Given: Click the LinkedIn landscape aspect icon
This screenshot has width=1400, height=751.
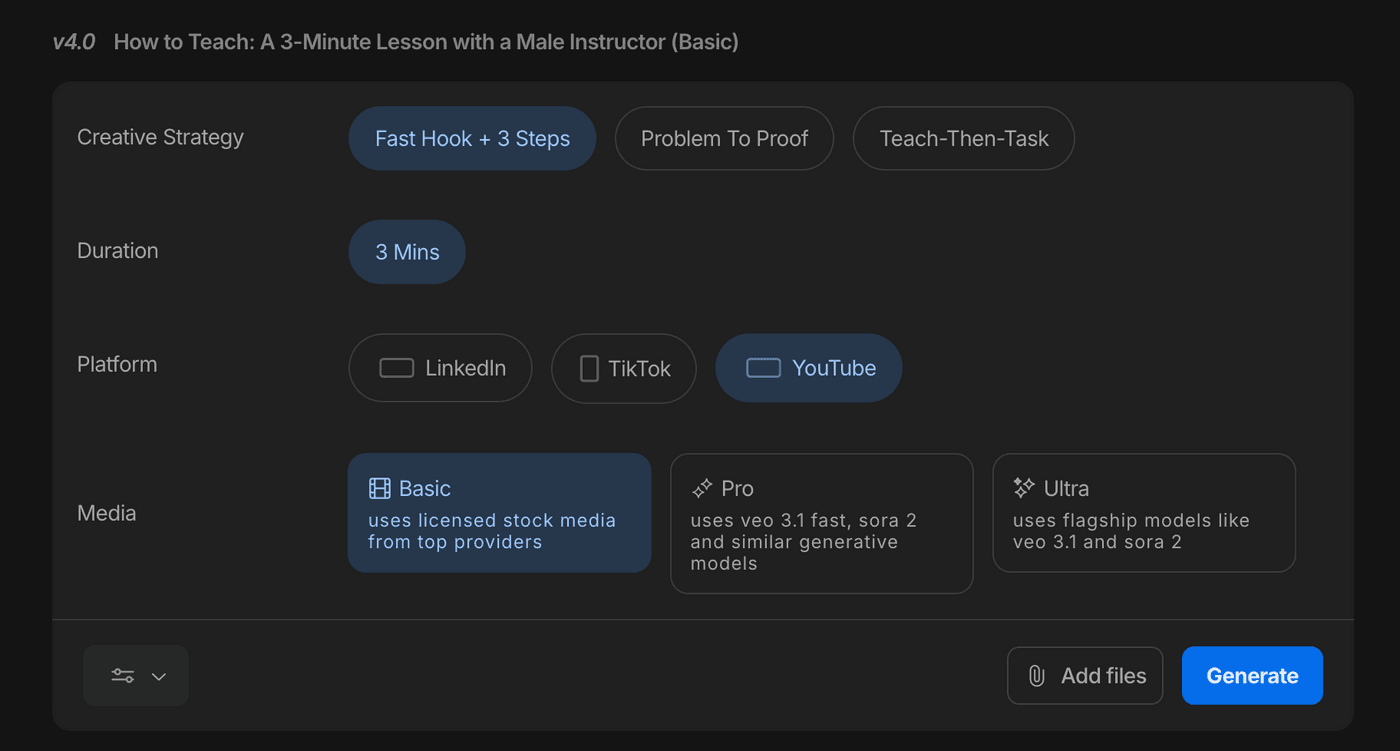Looking at the screenshot, I should pyautogui.click(x=397, y=368).
